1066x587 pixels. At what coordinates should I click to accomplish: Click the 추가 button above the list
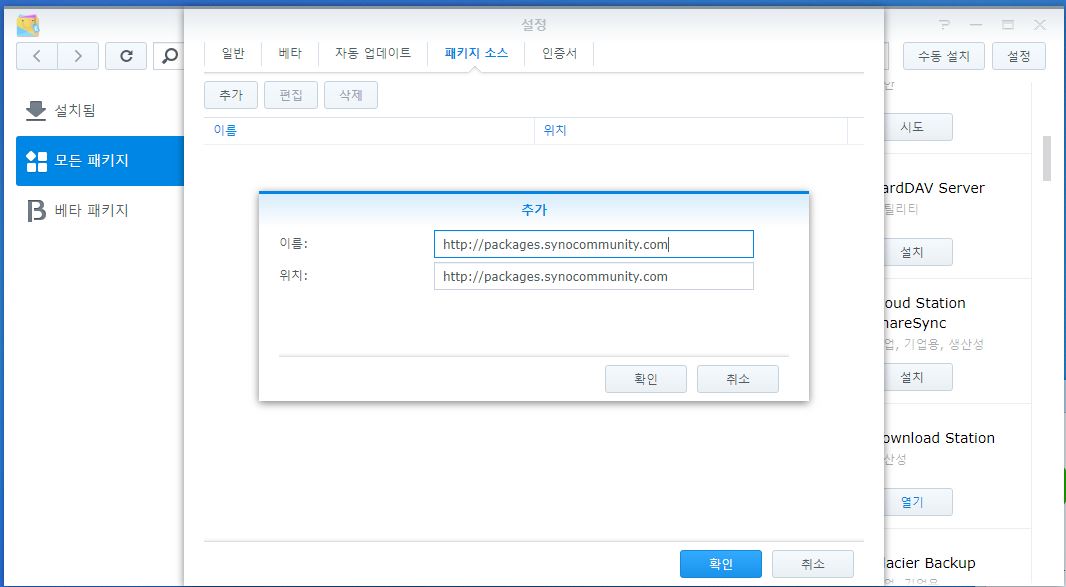[231, 95]
